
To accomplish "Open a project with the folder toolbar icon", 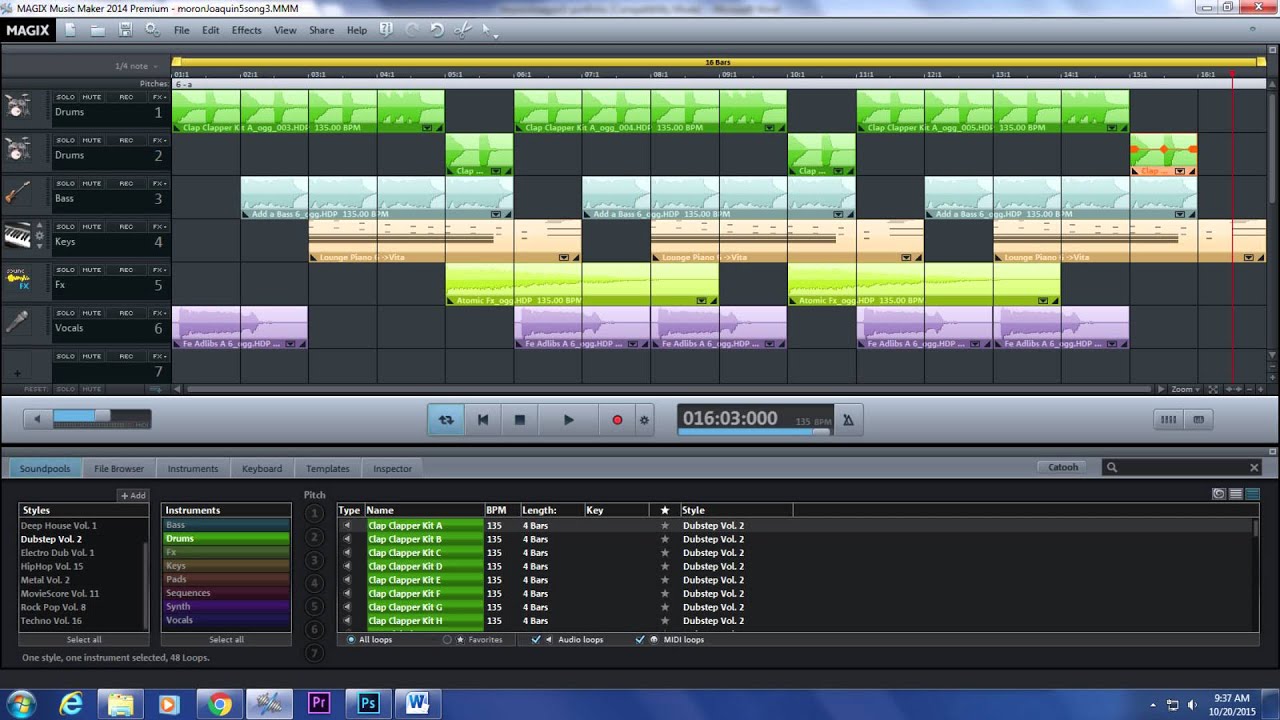I will [x=98, y=30].
